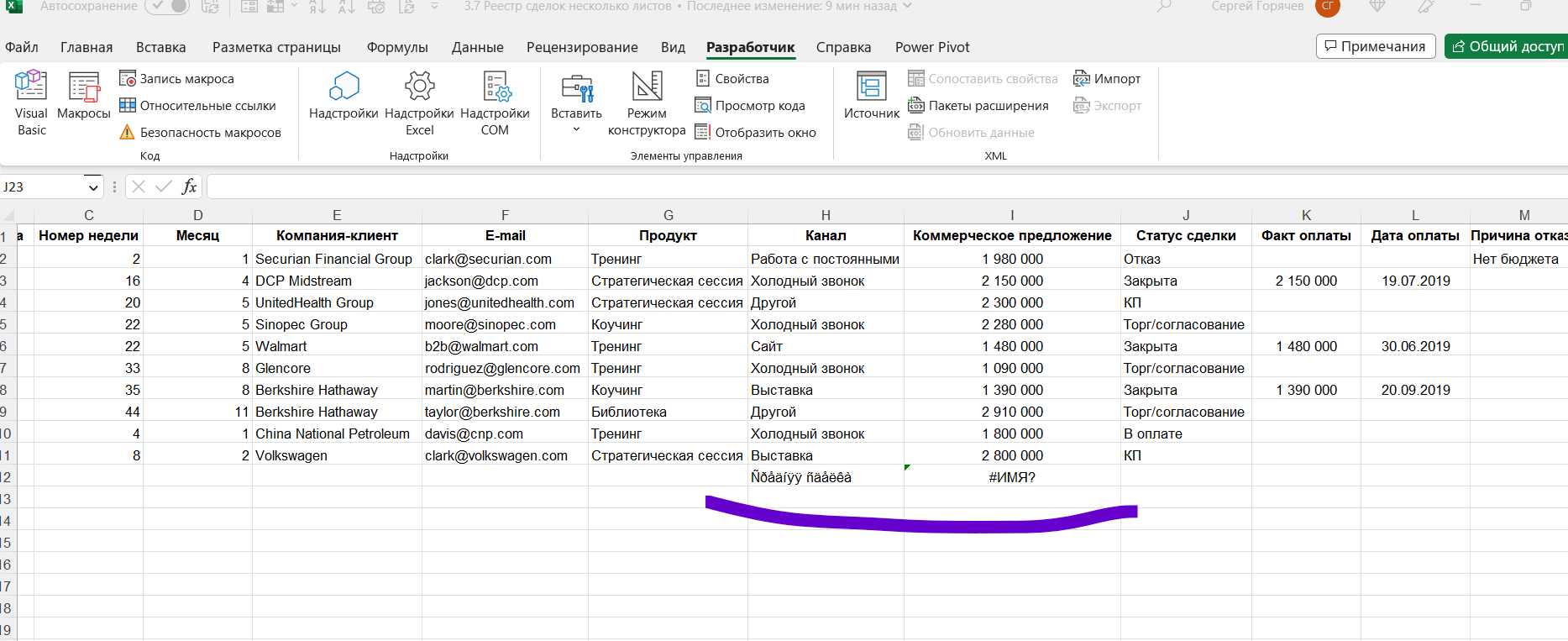
Task: Click the #ИМЯ? error cell
Action: tap(1012, 477)
